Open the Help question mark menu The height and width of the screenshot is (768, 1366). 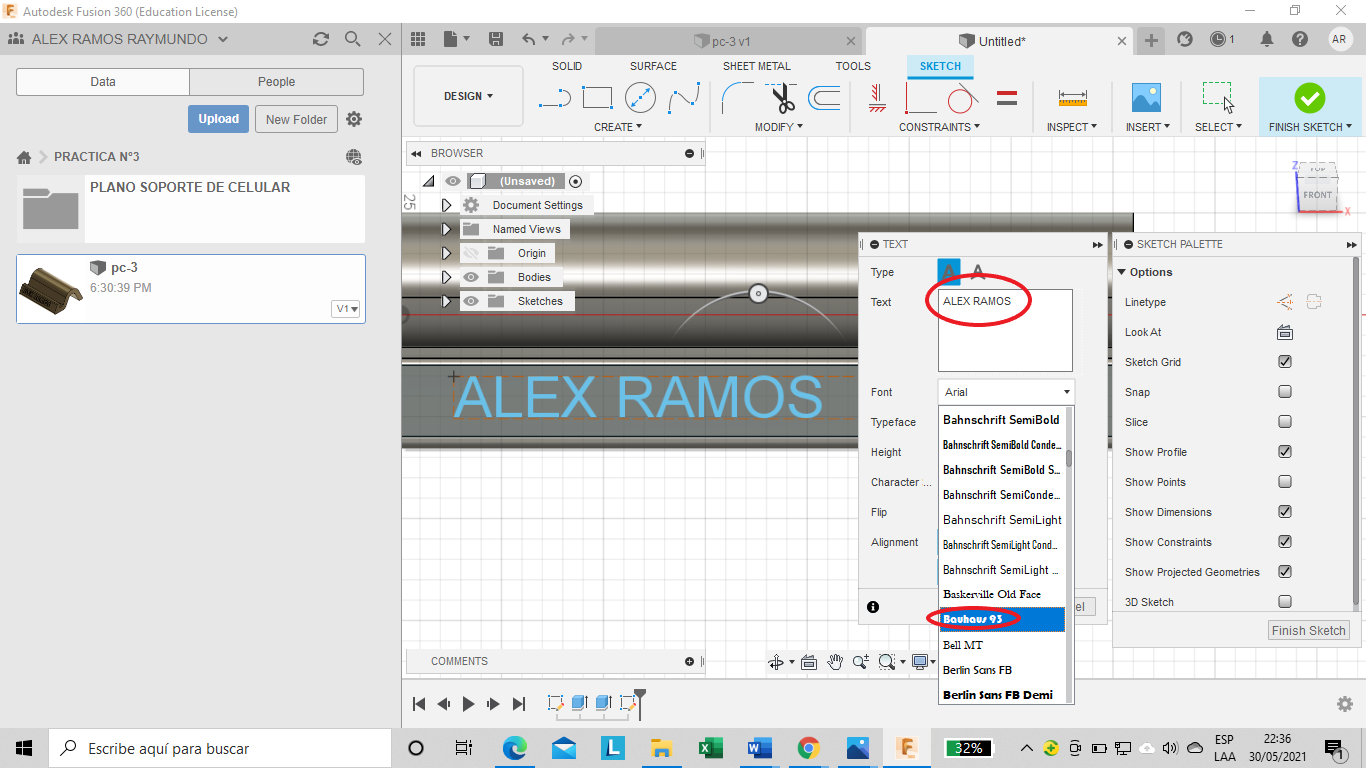1299,39
